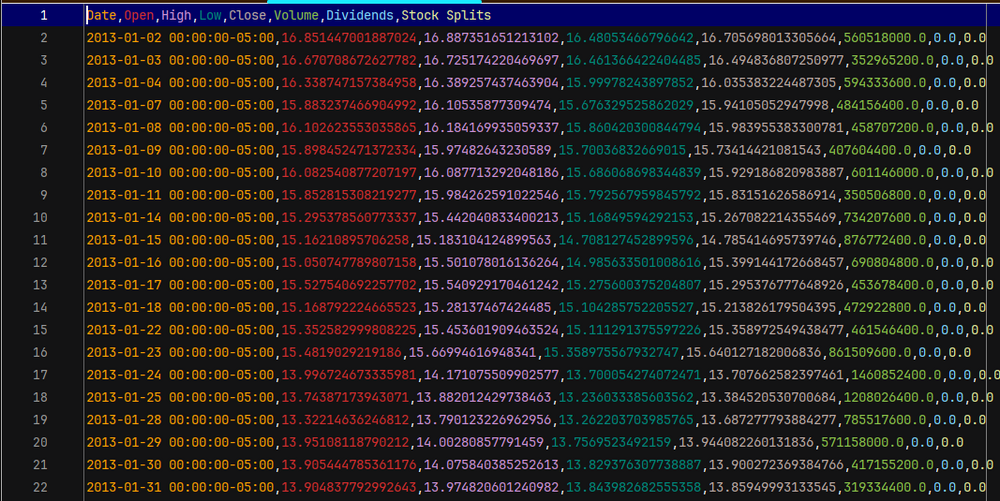1000x501 pixels.
Task: Click the Volume column header word
Action: tap(297, 15)
